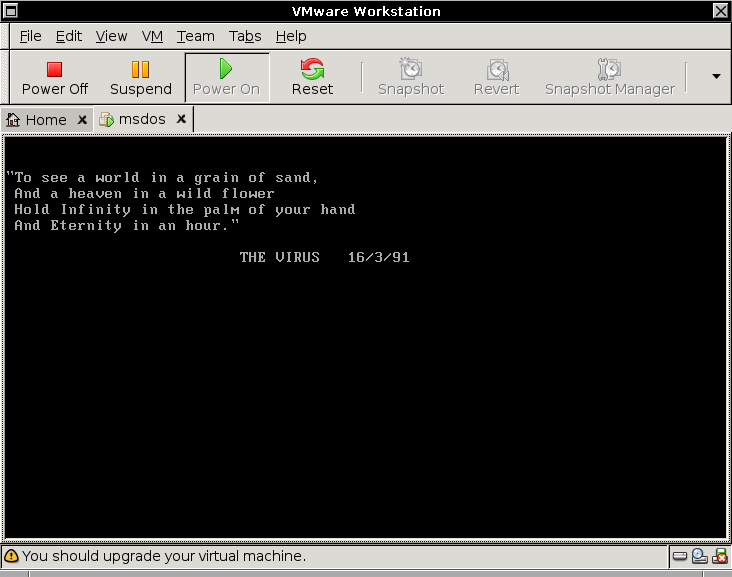This screenshot has width=732, height=577.
Task: Open the VM menu
Action: (x=152, y=36)
